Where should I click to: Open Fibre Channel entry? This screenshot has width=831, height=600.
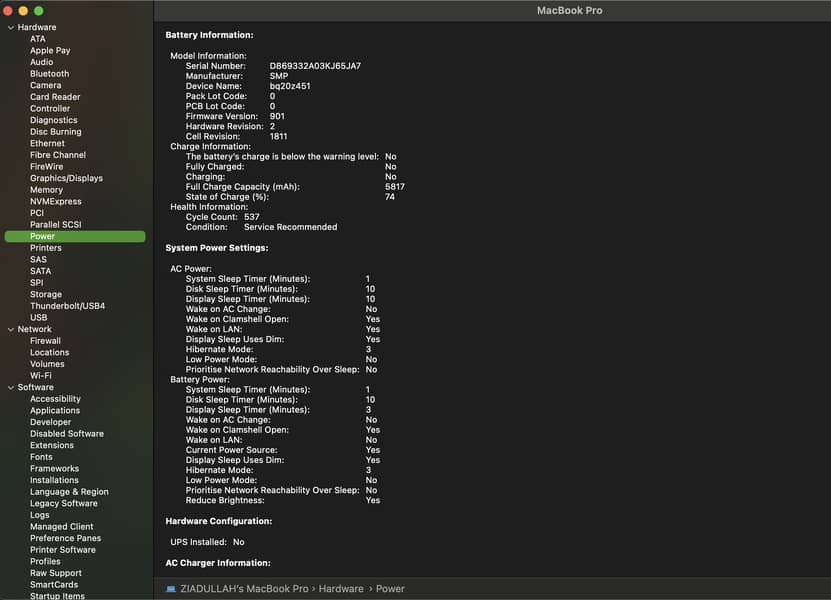58,156
